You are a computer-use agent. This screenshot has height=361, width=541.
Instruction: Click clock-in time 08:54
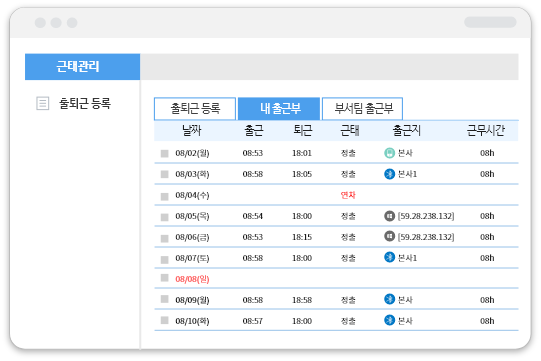click(x=253, y=216)
